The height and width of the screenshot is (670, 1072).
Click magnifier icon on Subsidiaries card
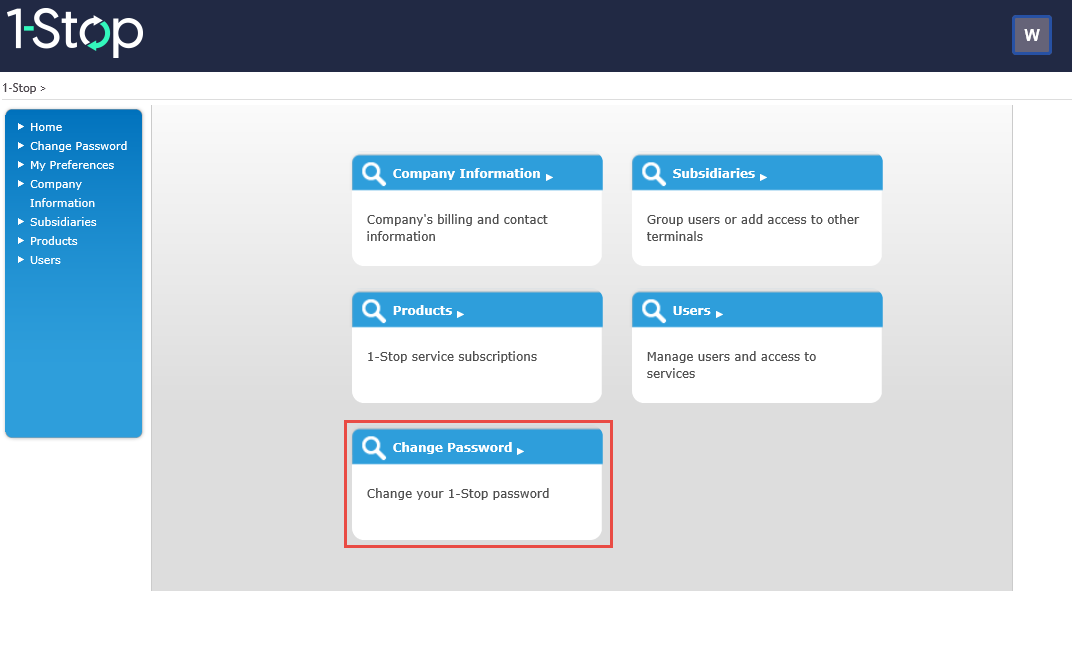[654, 174]
